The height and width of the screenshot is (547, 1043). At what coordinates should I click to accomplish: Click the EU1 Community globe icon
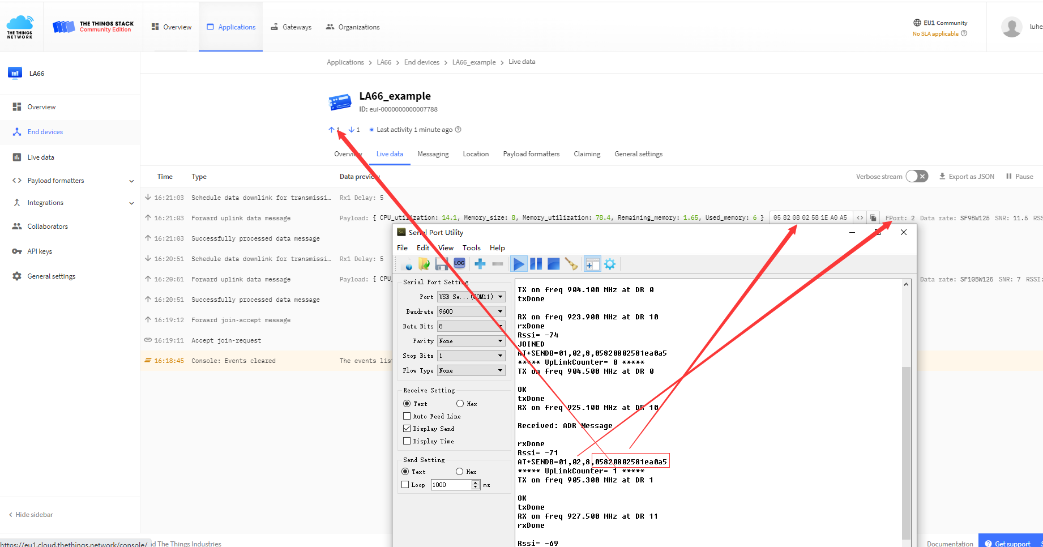[917, 23]
